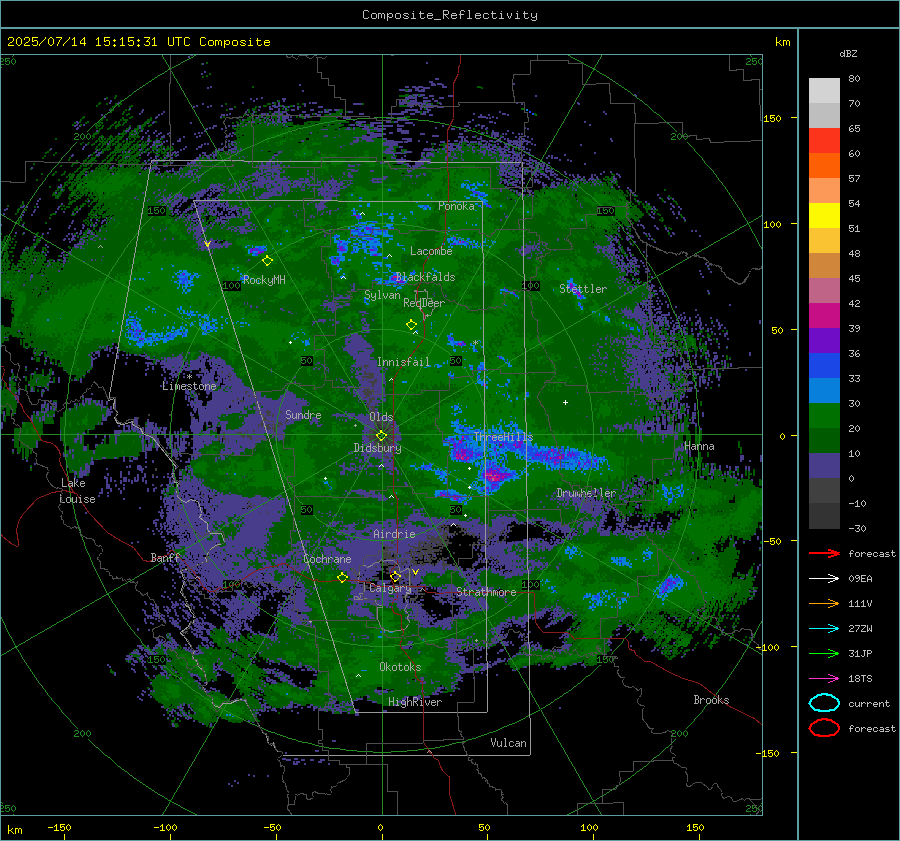Click the Drumheller city label
This screenshot has width=900, height=841.
(586, 493)
